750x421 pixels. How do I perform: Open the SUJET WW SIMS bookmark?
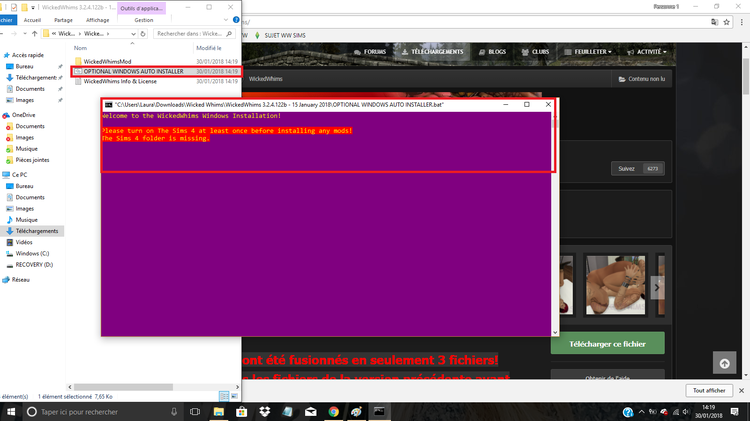pyautogui.click(x=280, y=35)
